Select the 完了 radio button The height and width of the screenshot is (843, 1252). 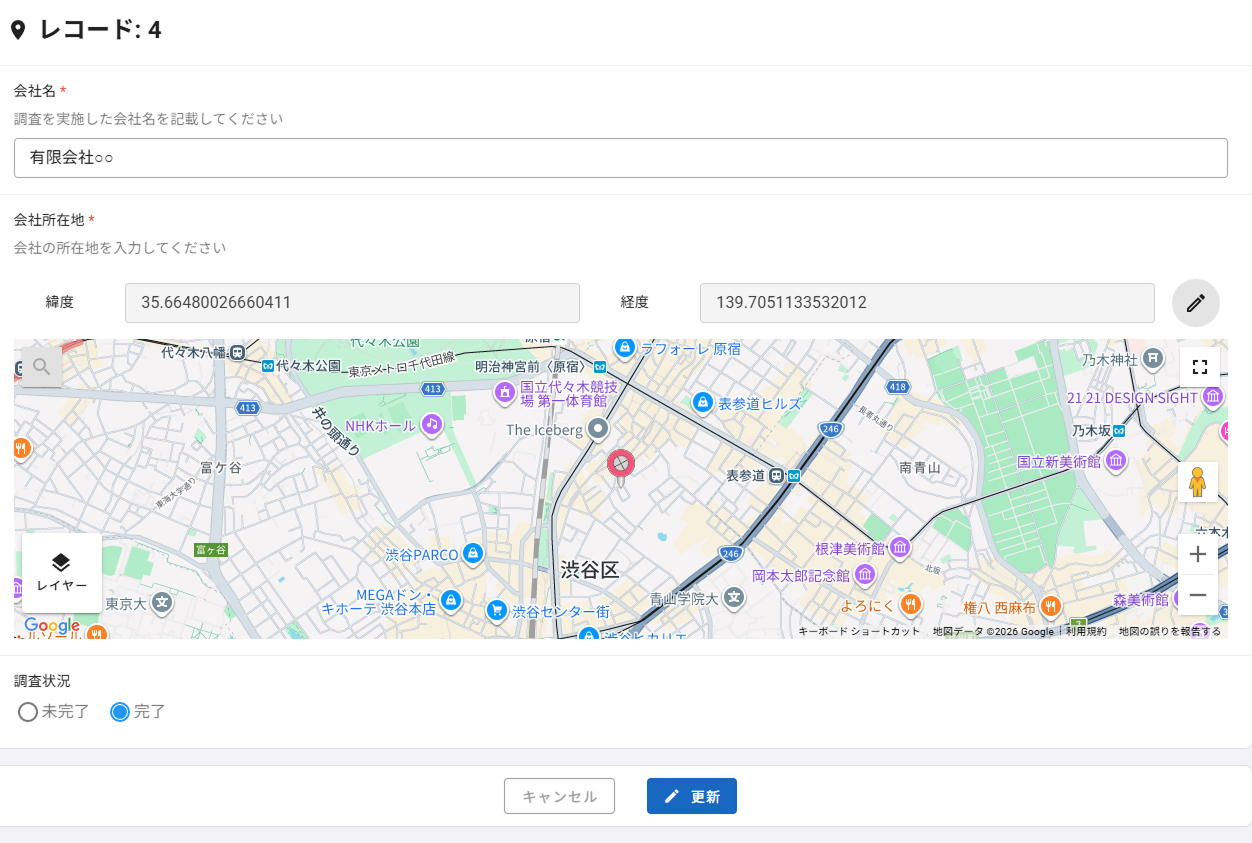point(120,713)
